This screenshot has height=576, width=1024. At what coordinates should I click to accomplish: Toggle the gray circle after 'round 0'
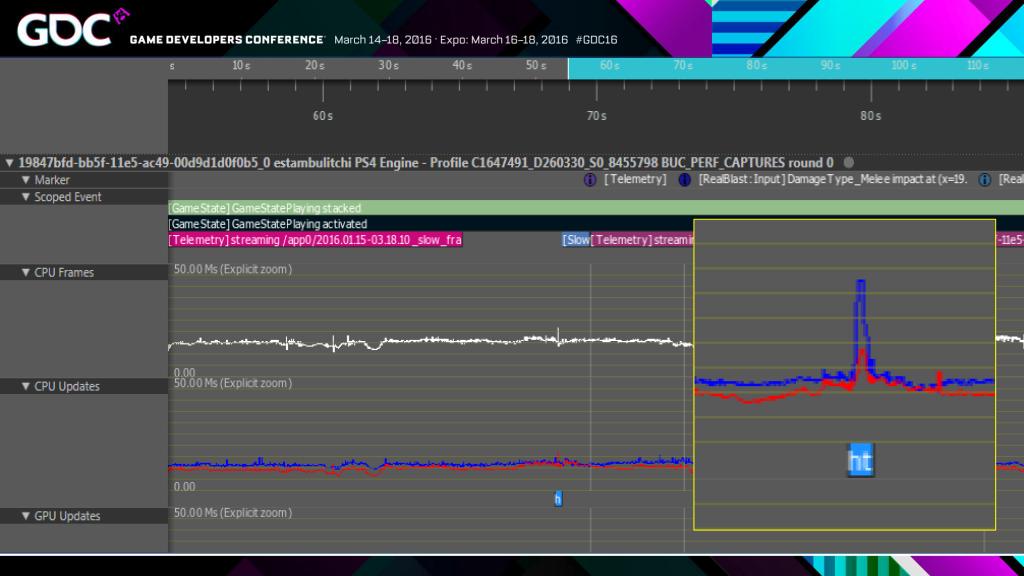[849, 163]
